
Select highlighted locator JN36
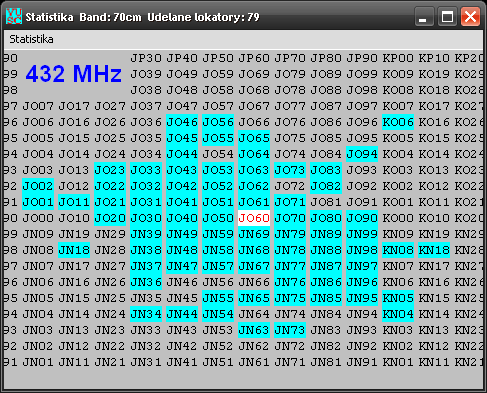click(x=146, y=282)
